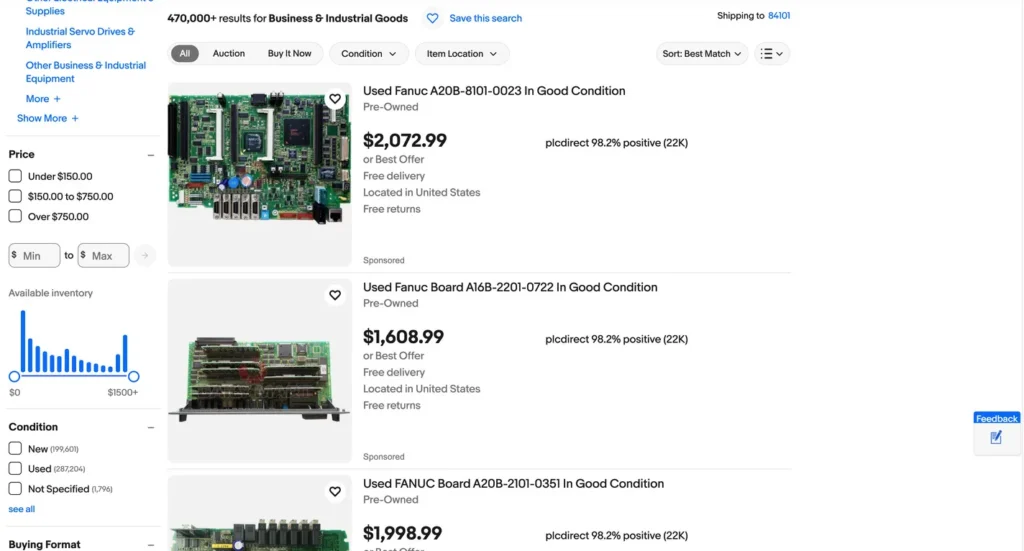
Task: Click the $1,608.99 price
Action: click(x=404, y=337)
